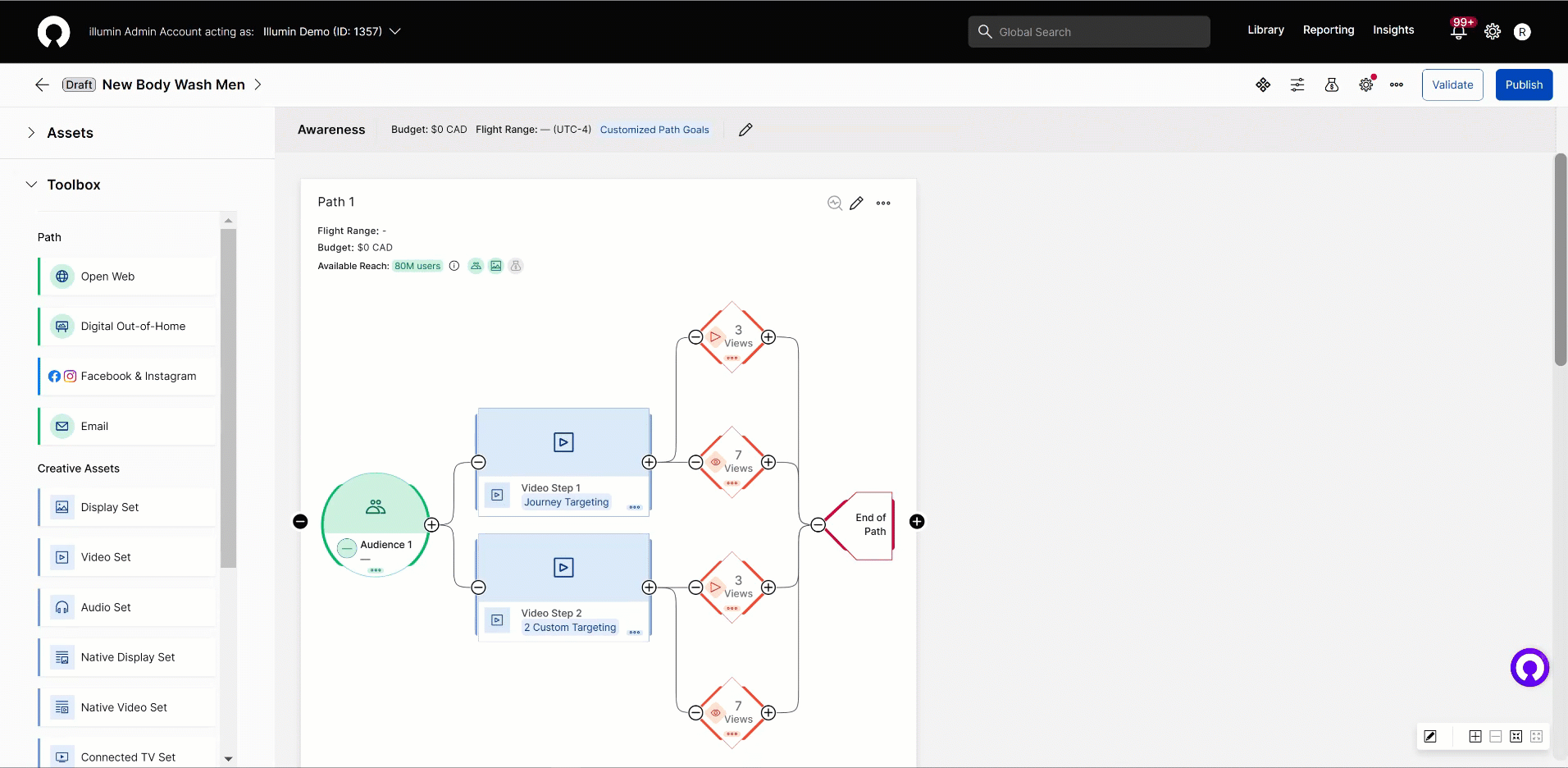Viewport: 1568px width, 768px height.
Task: Open campaign settings gear with red dot
Action: [x=1366, y=85]
